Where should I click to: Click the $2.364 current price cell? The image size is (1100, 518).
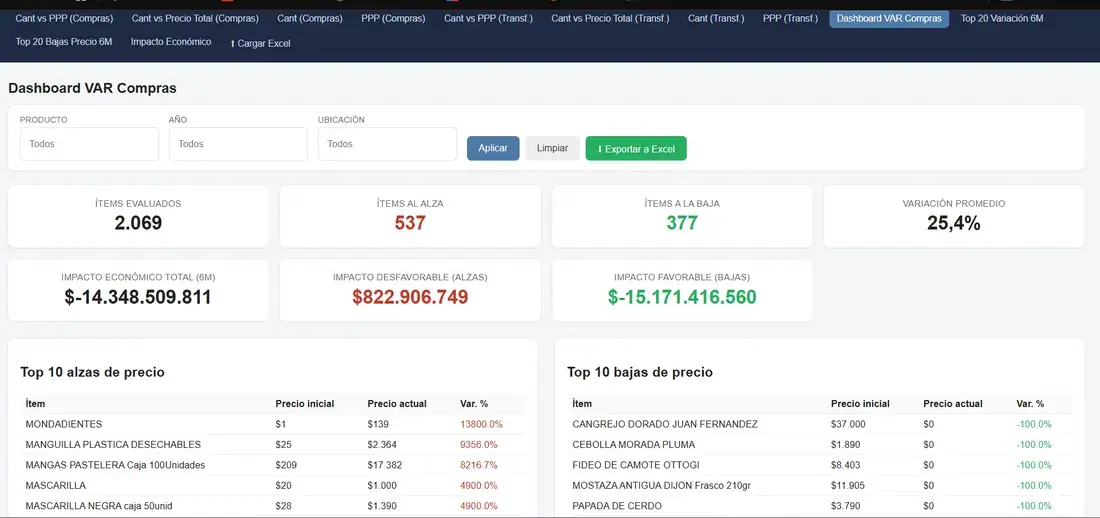pos(382,444)
